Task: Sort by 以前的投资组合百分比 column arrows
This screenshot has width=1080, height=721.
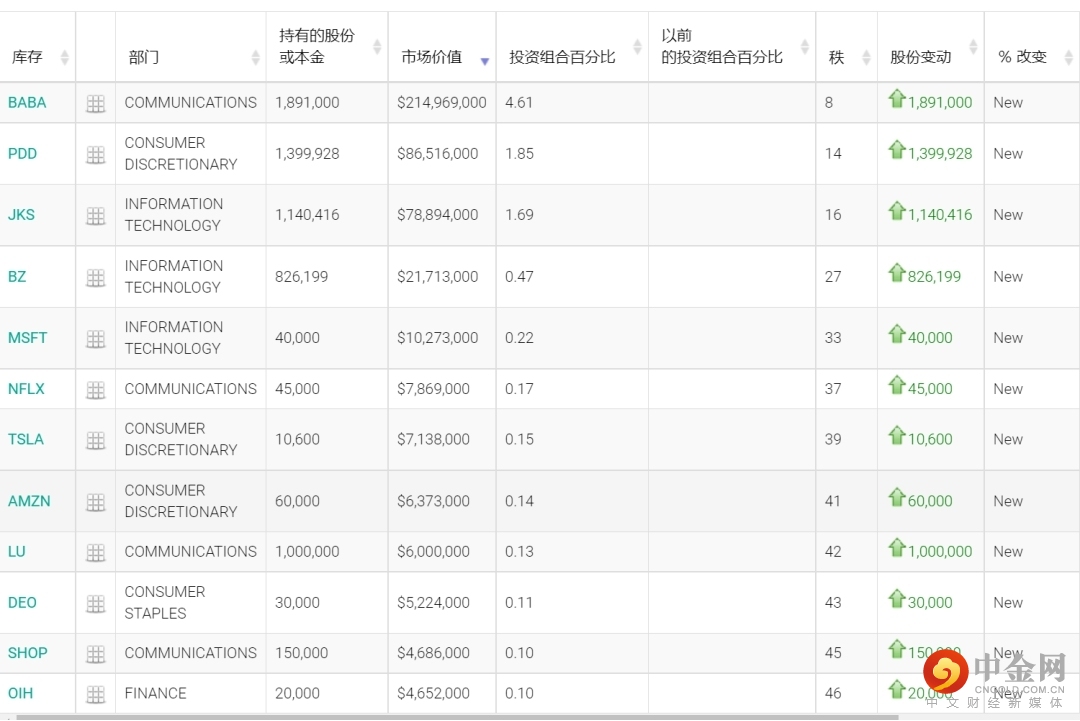Action: click(804, 47)
